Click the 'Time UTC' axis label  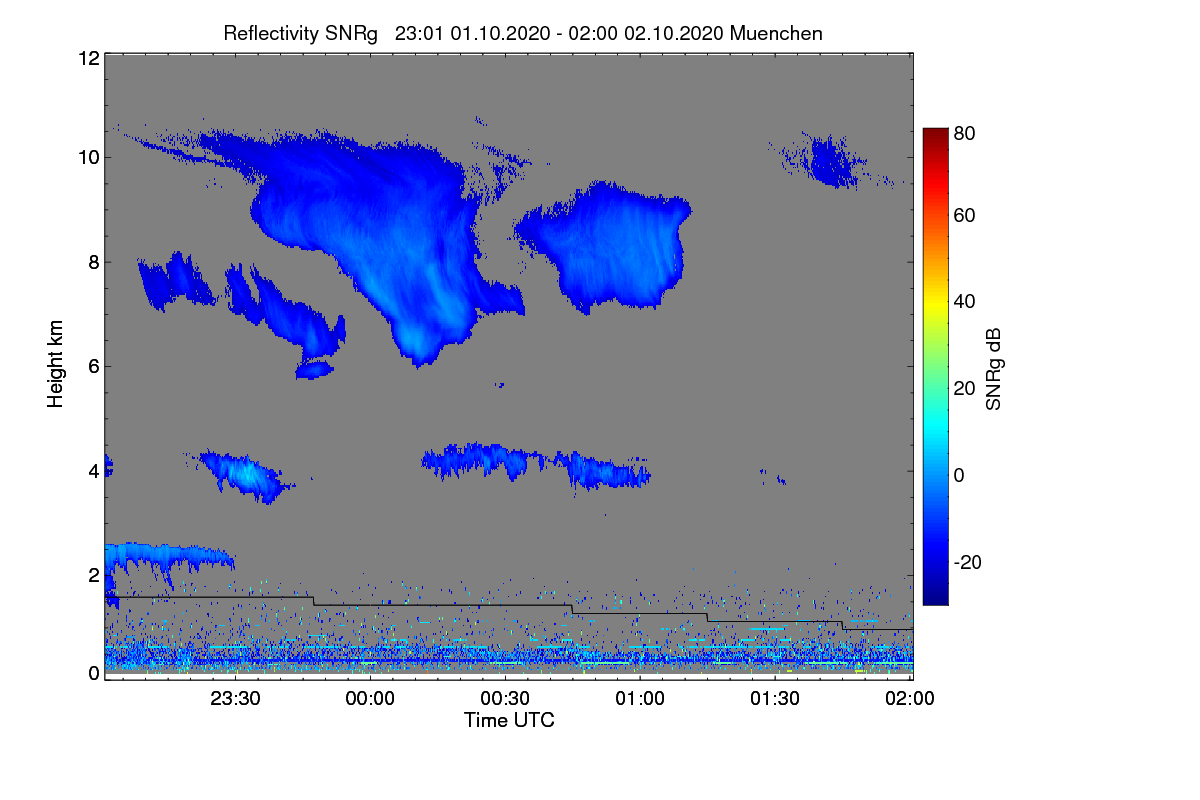(509, 720)
